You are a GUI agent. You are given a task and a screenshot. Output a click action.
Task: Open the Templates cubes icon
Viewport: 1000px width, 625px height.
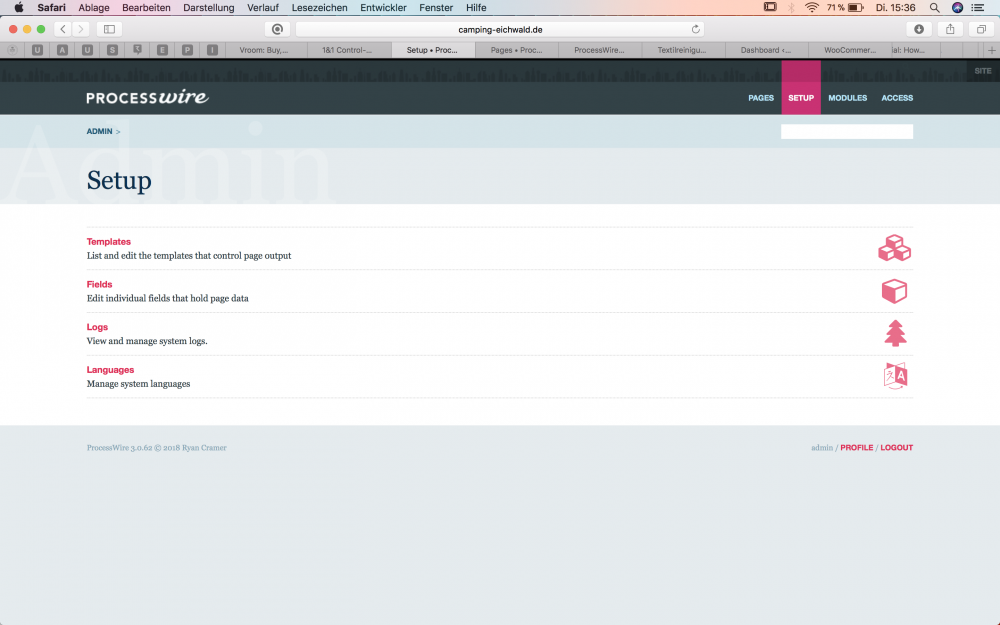[x=894, y=248]
